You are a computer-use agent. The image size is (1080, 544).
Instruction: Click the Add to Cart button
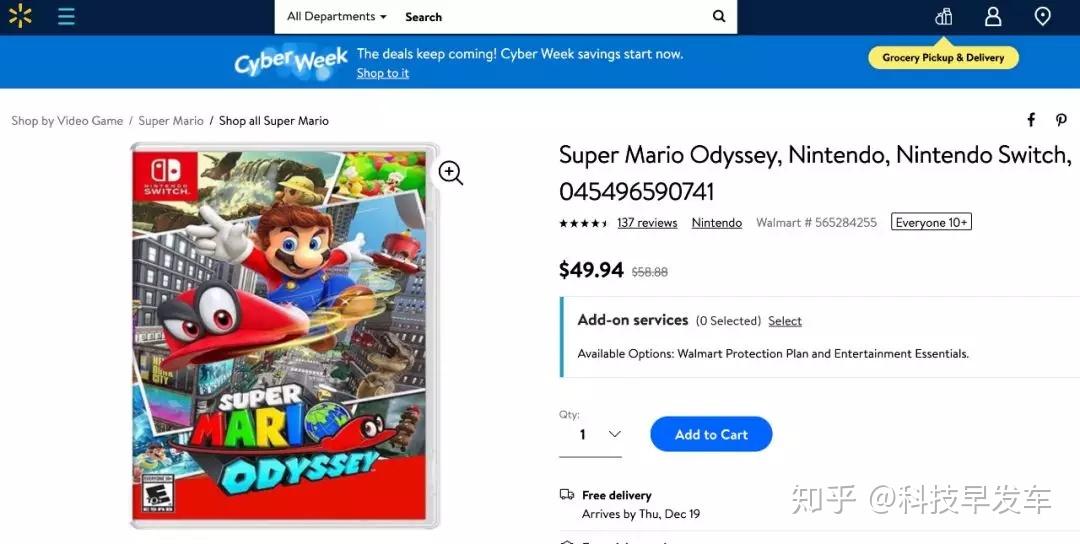click(x=711, y=434)
